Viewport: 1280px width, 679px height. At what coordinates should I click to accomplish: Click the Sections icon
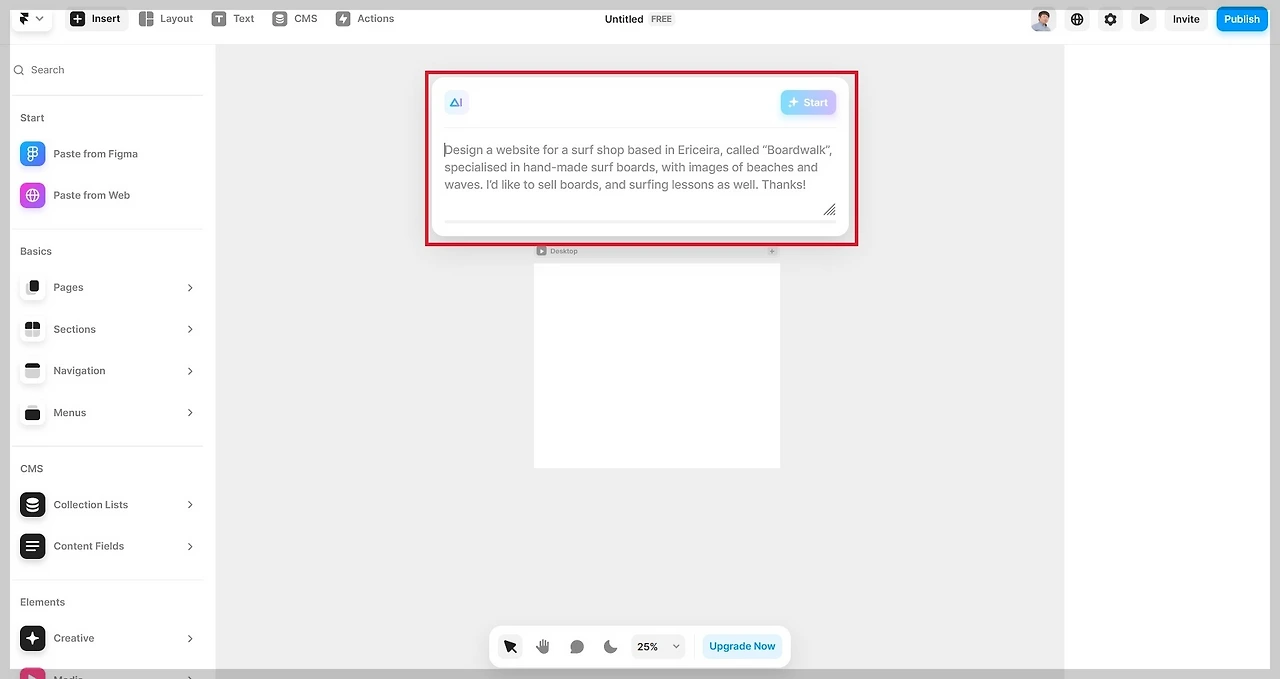point(33,329)
